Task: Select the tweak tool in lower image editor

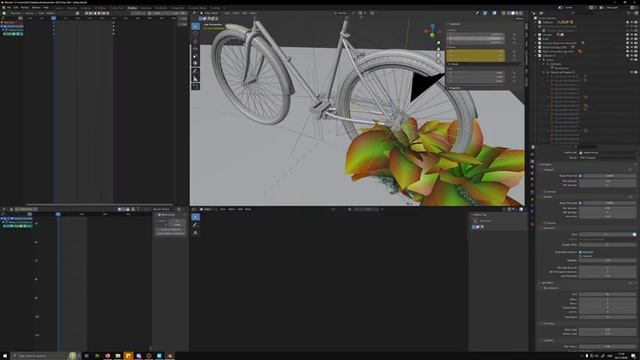Action: point(196,217)
